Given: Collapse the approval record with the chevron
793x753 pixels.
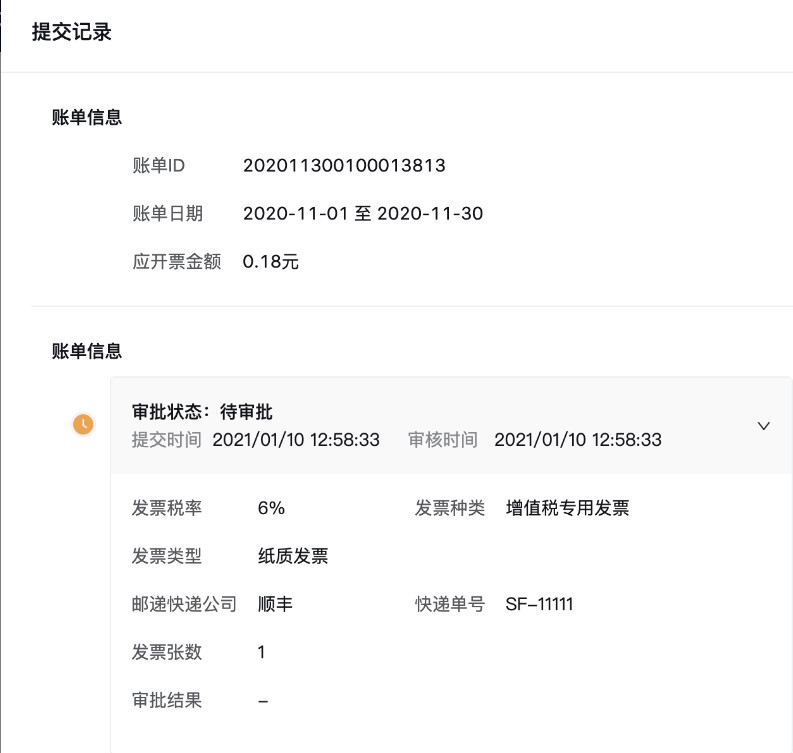Looking at the screenshot, I should pyautogui.click(x=763, y=426).
